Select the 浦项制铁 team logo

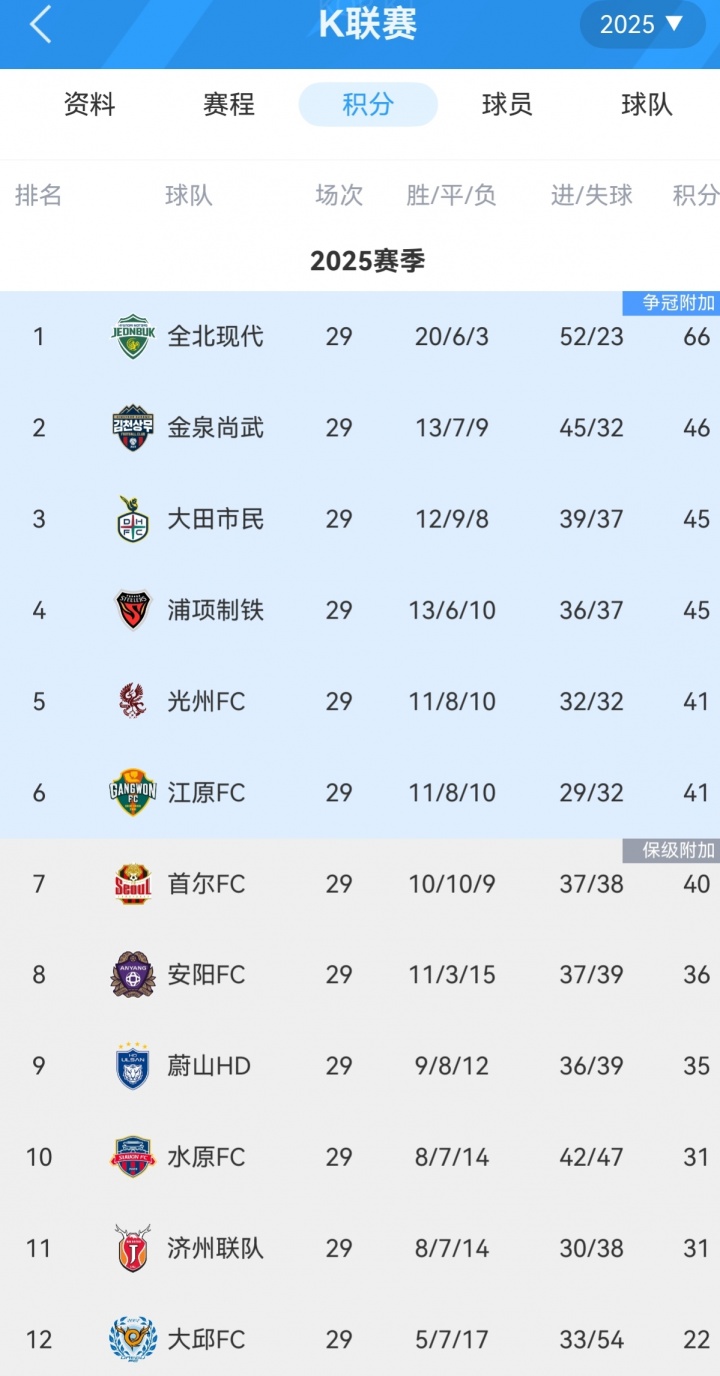[x=132, y=610]
